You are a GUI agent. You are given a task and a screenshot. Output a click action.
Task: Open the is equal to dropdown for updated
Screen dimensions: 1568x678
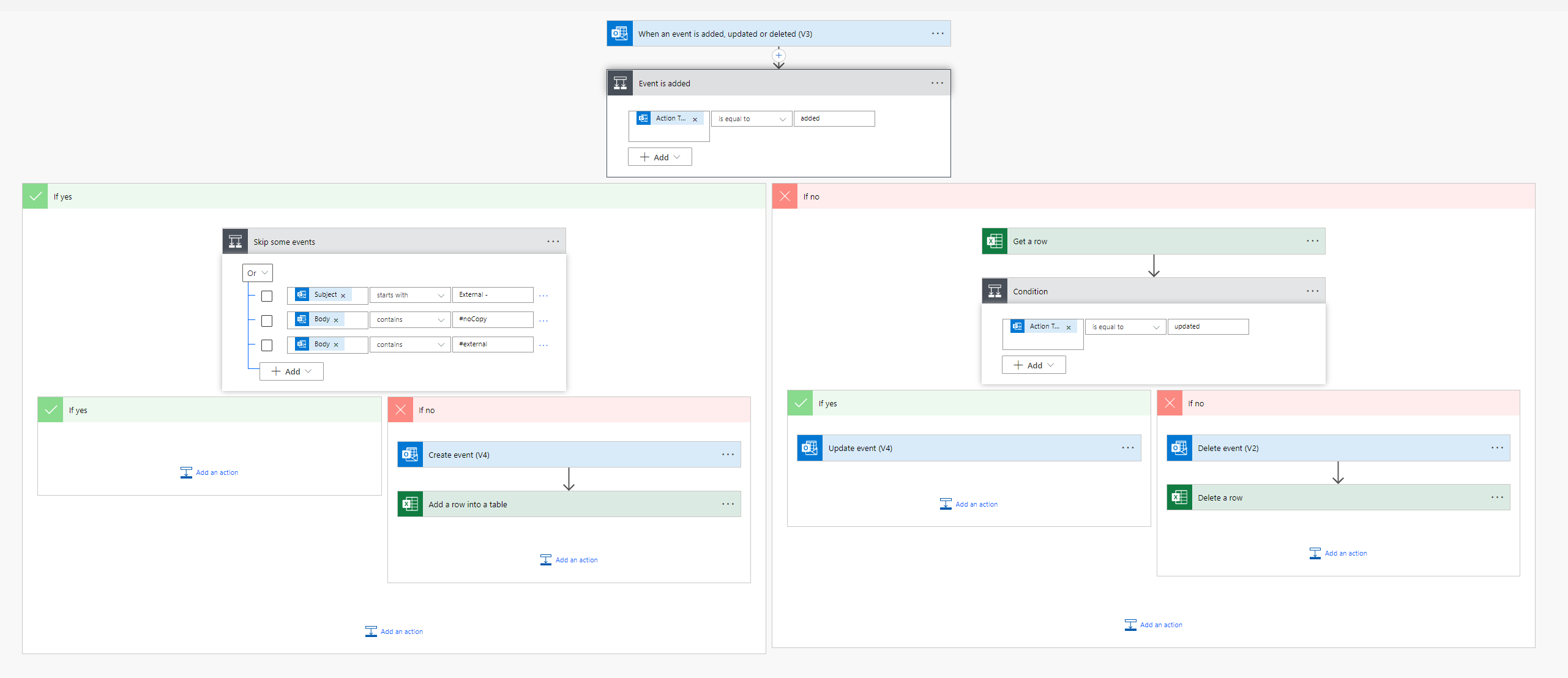click(1125, 327)
